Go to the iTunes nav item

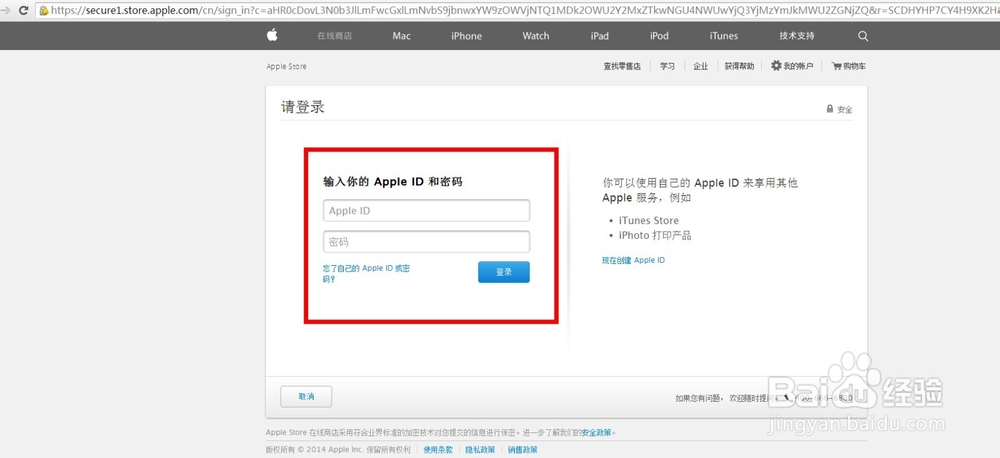point(723,36)
